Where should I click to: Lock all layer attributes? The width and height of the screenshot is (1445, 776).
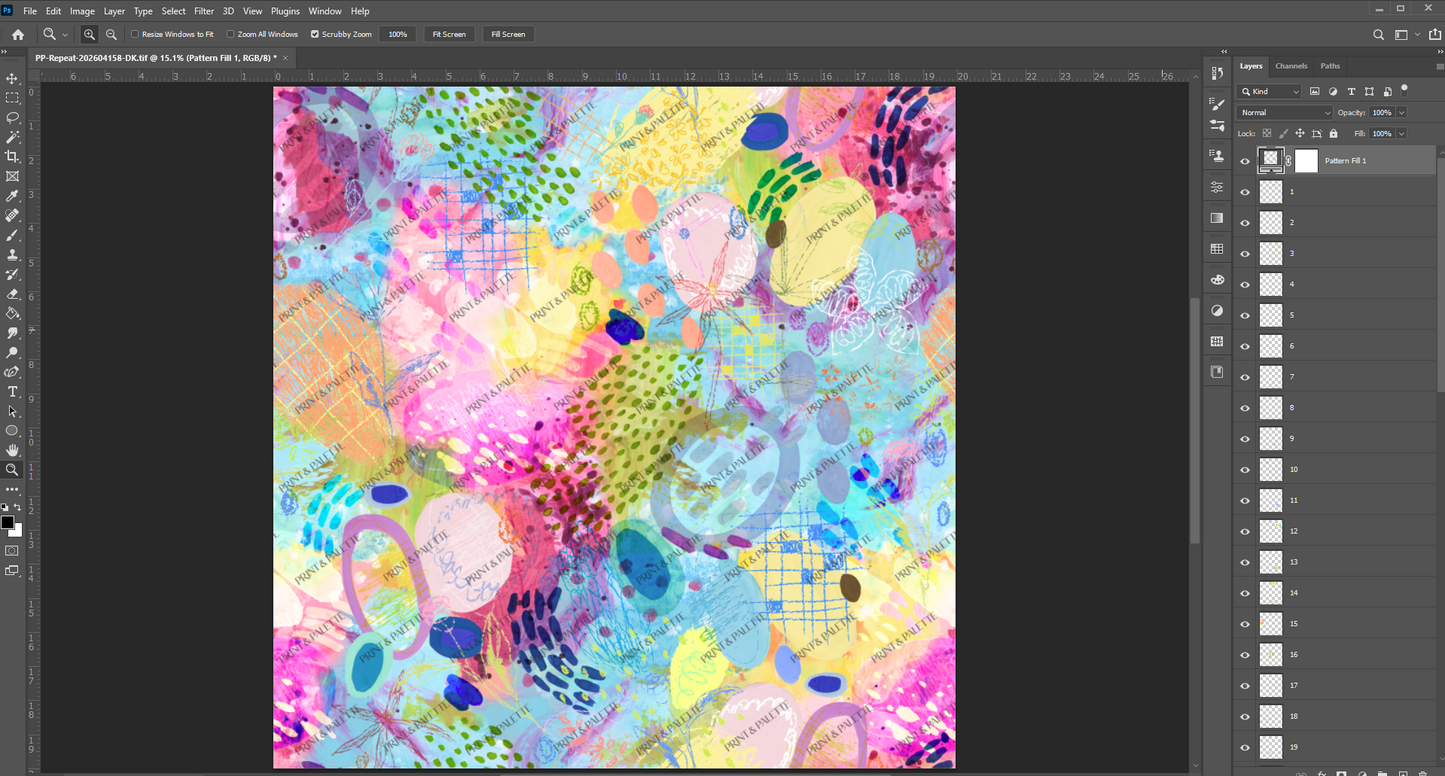click(1333, 133)
